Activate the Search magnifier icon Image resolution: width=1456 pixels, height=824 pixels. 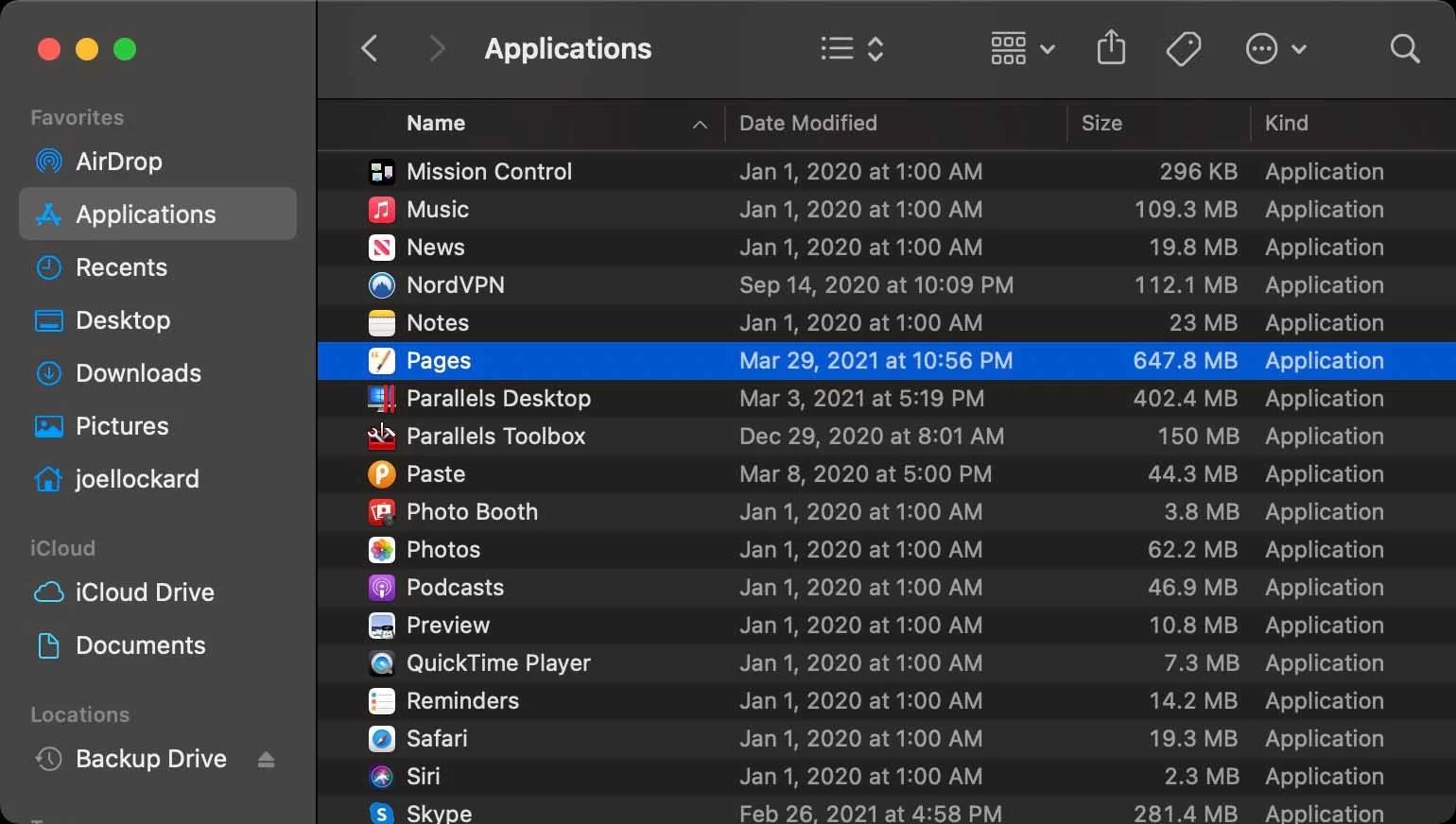pos(1405,48)
